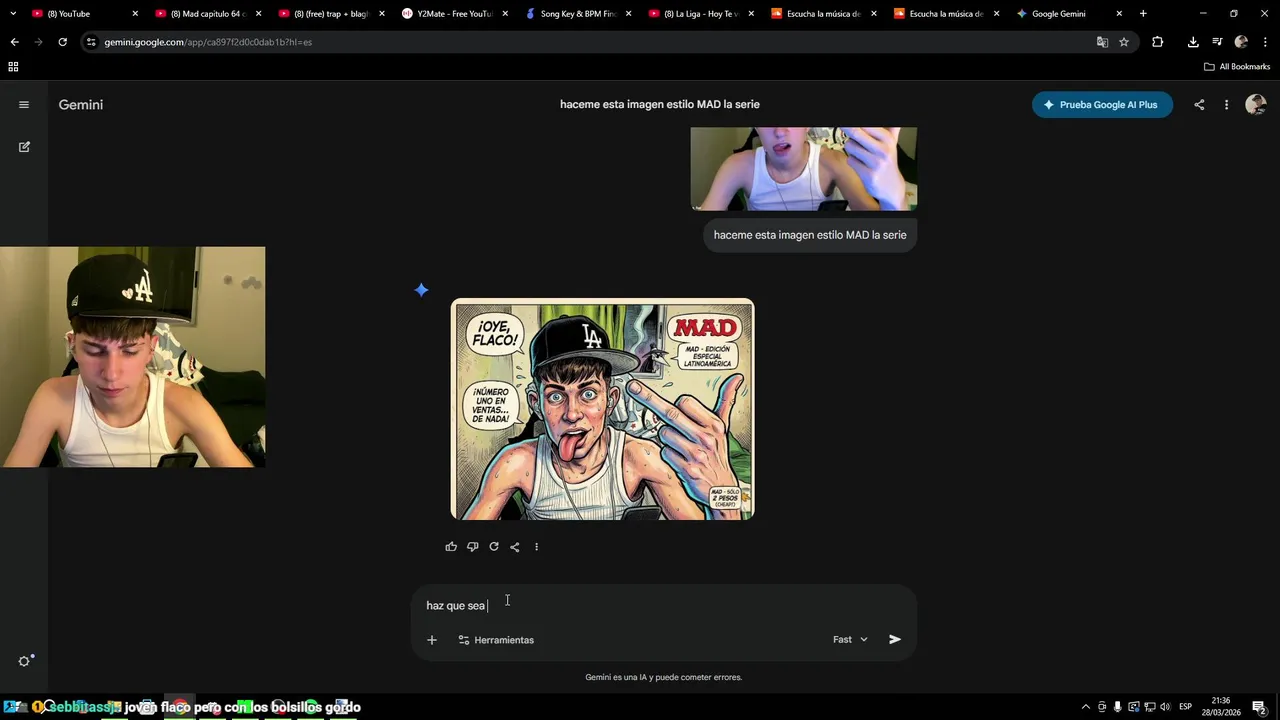The width and height of the screenshot is (1280, 720).
Task: Open the media control icon in the toolbar
Action: 1217,42
